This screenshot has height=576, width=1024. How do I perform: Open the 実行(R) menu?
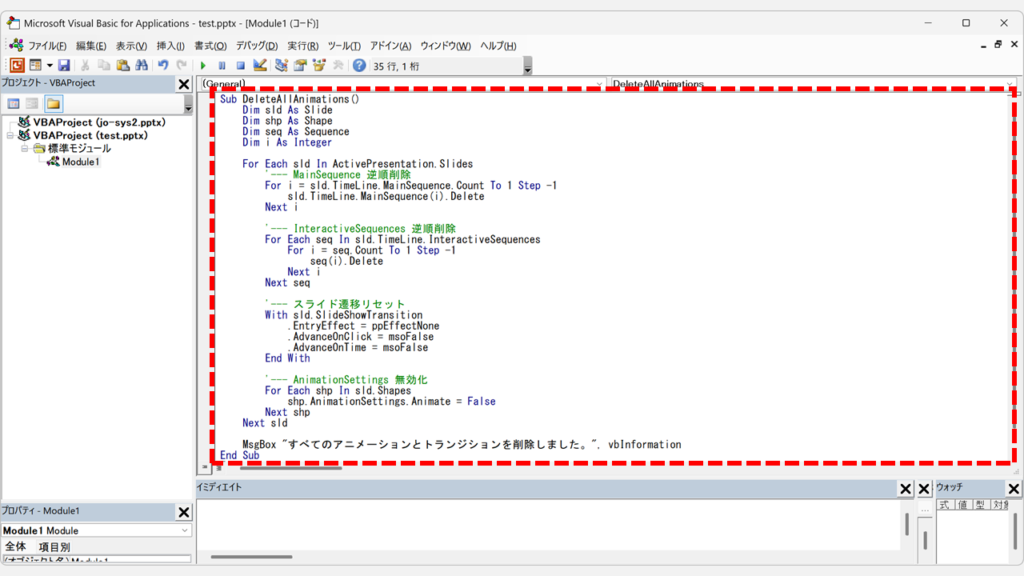tap(303, 46)
